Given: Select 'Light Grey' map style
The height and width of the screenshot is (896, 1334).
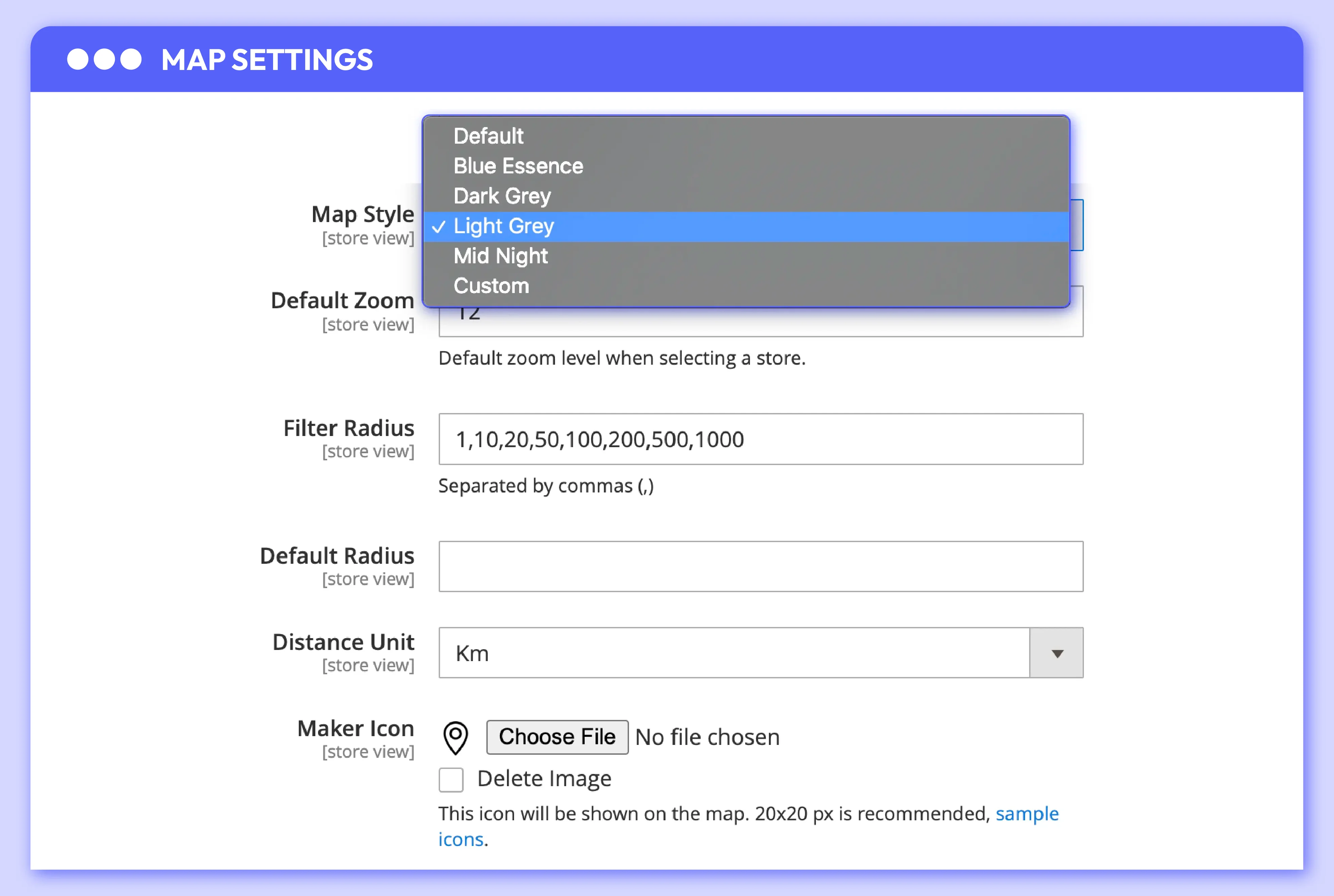Looking at the screenshot, I should tap(503, 226).
